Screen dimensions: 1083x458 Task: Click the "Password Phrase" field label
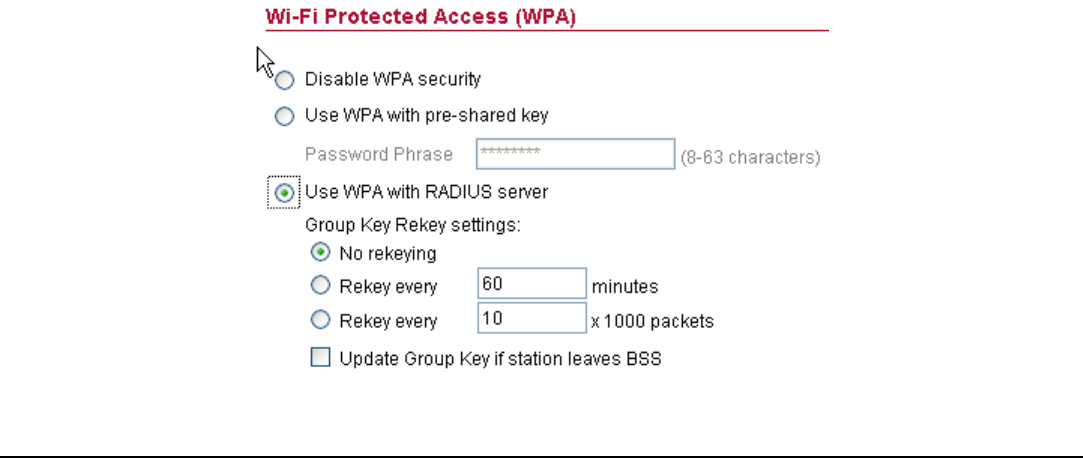coord(378,155)
